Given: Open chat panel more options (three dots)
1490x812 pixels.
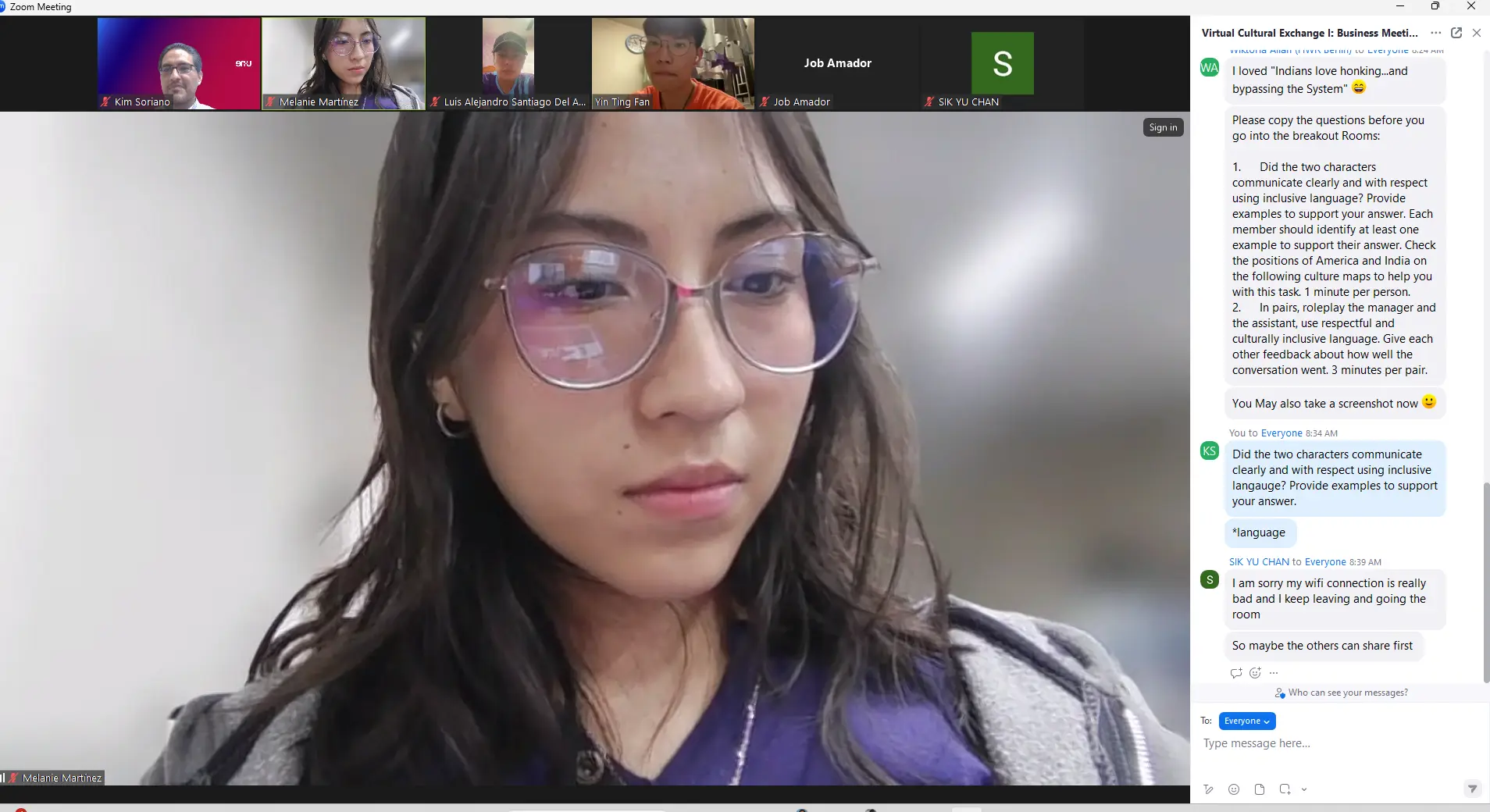Looking at the screenshot, I should point(1436,33).
